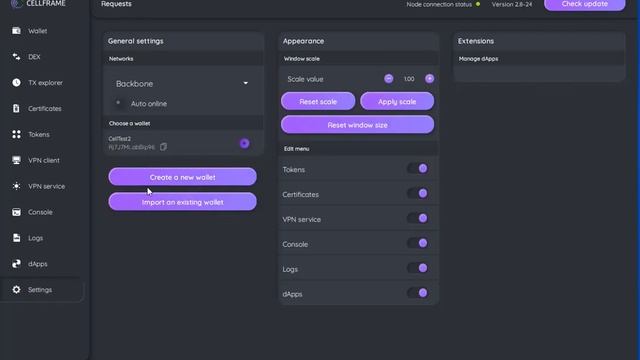Toggle Tokens menu visibility switch
This screenshot has width=640, height=360.
[x=417, y=168]
